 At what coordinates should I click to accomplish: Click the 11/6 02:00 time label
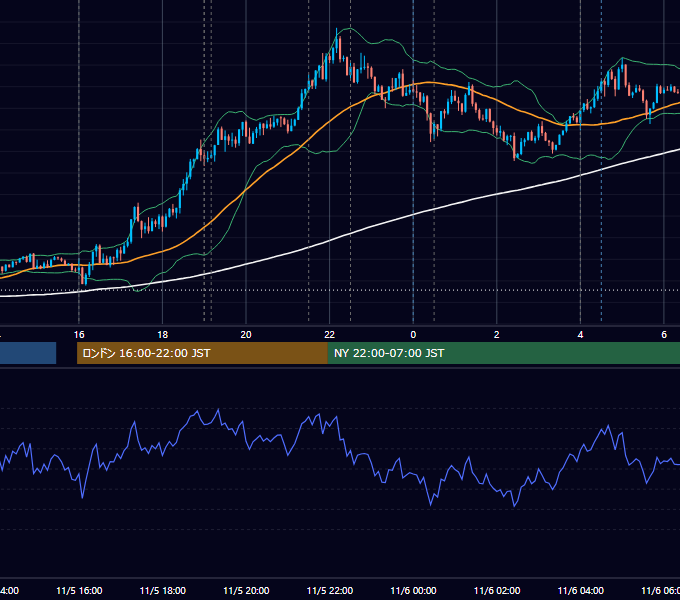click(x=497, y=590)
